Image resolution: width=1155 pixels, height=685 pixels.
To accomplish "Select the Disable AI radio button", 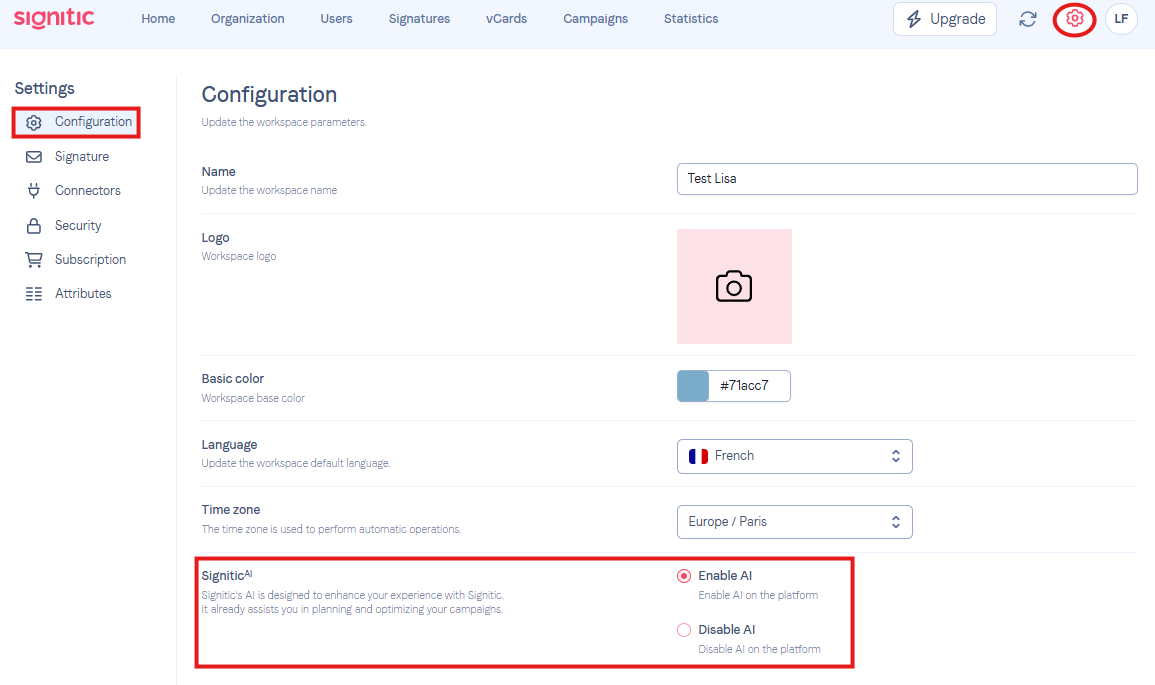I will (x=684, y=630).
